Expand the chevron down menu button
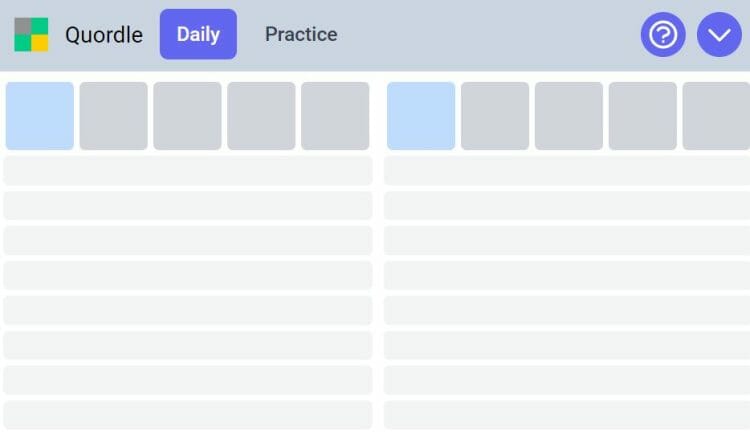 [719, 34]
